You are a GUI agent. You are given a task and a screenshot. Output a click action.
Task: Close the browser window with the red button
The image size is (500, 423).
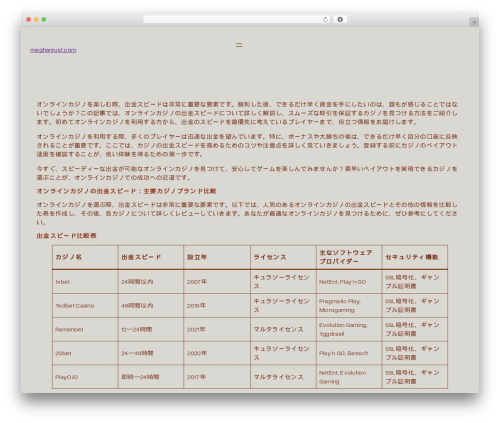coord(29,20)
